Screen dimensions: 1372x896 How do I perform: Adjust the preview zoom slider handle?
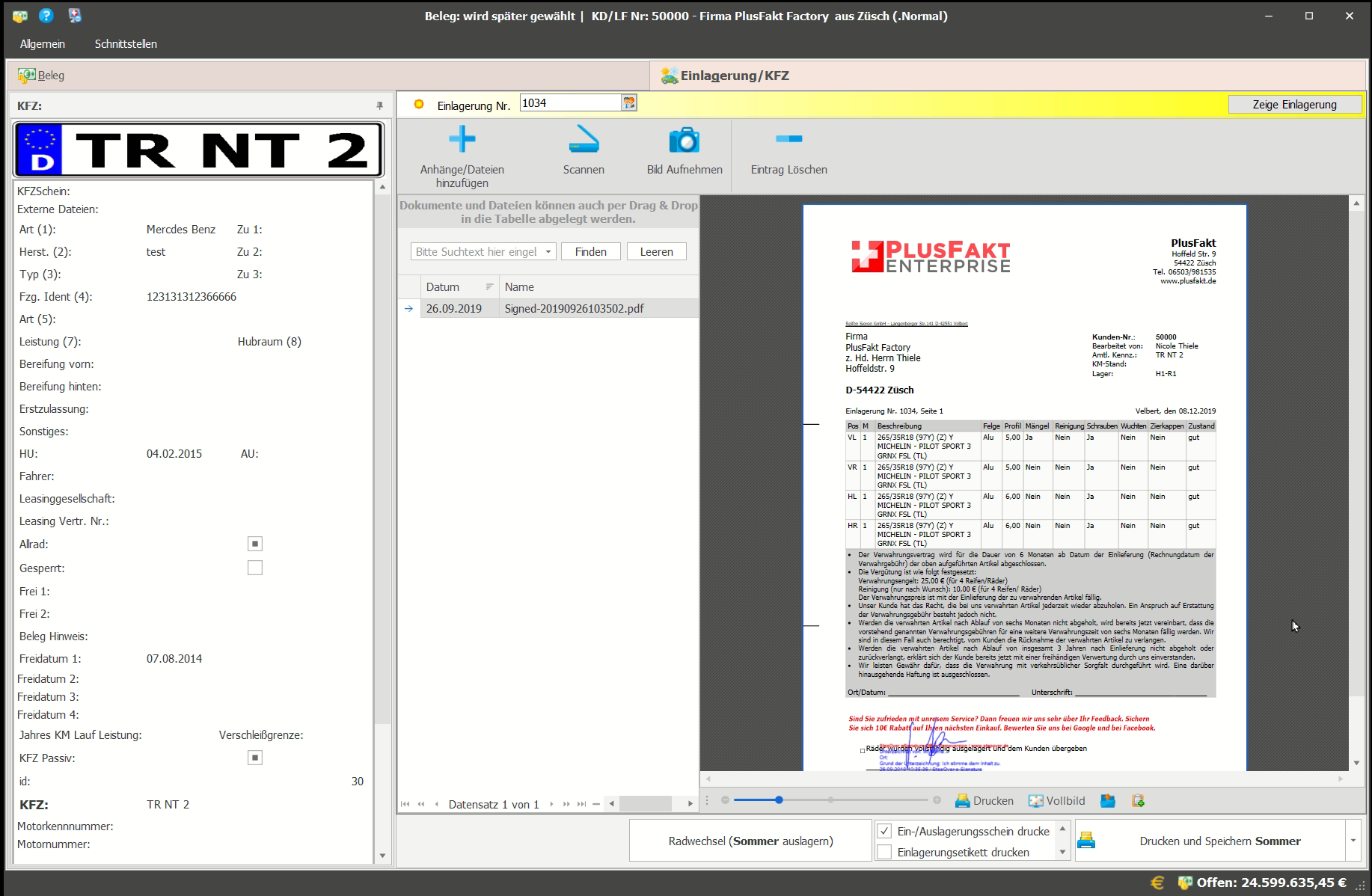point(779,800)
